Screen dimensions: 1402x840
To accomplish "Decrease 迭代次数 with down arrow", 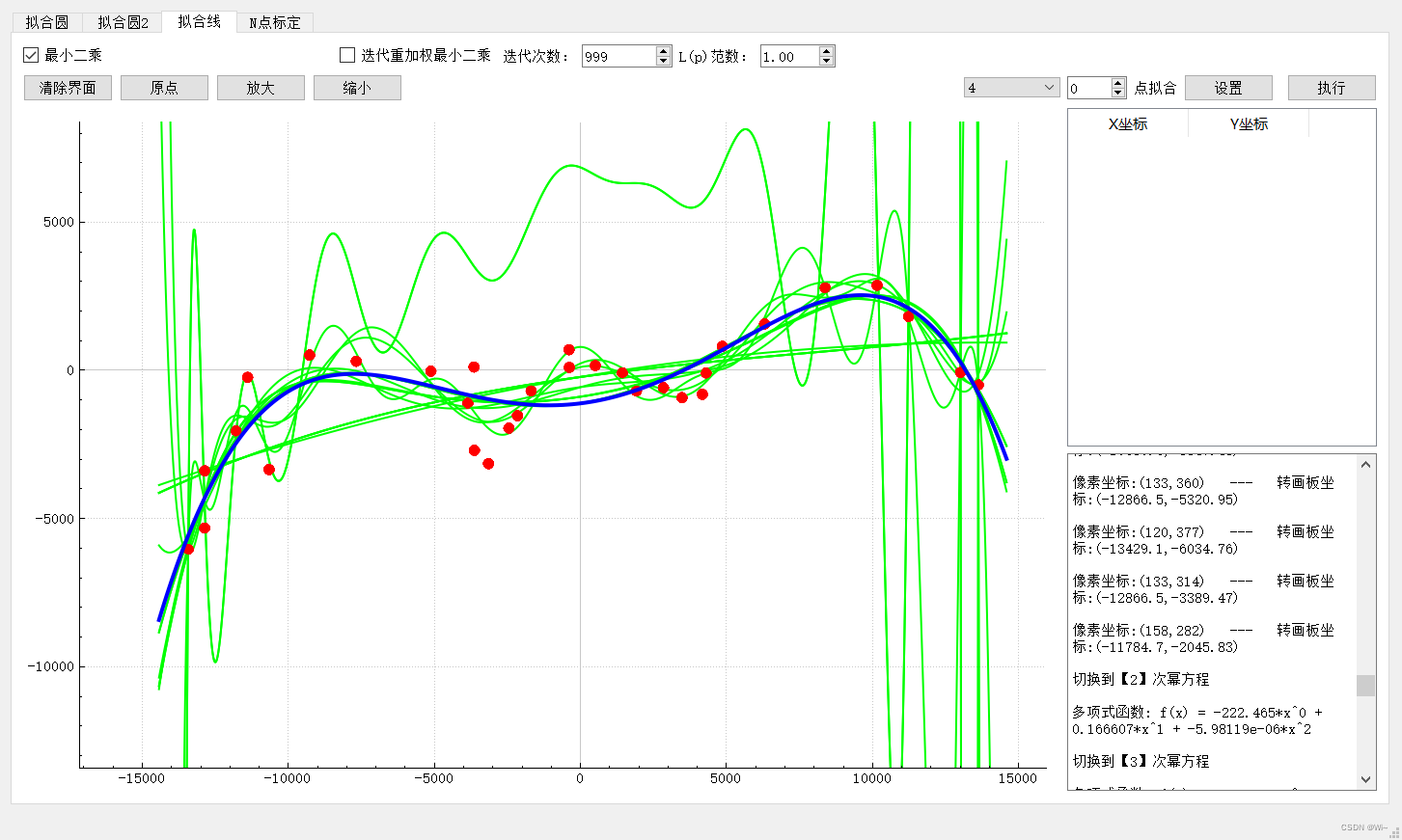I will [x=663, y=62].
